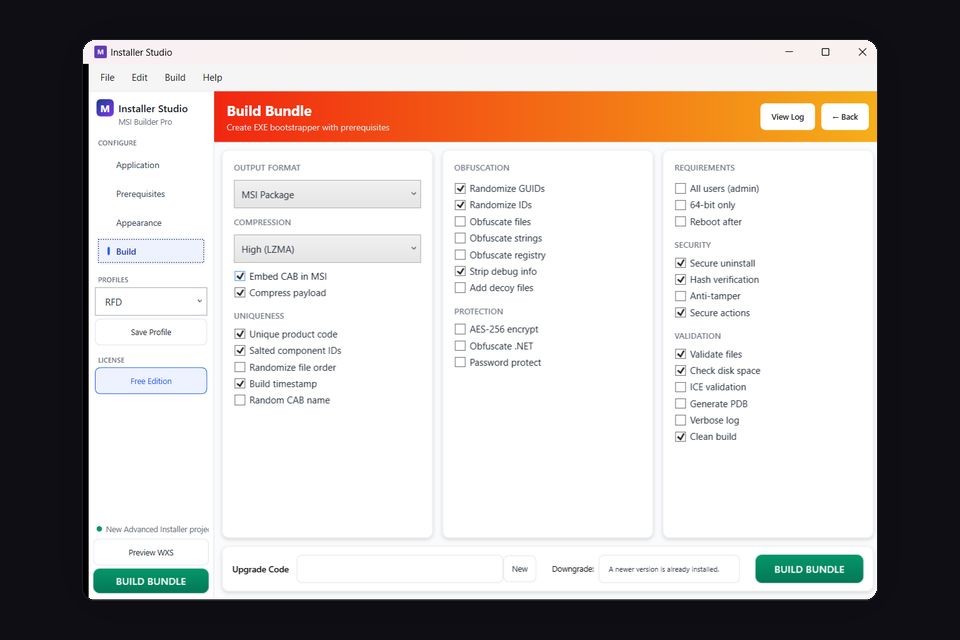Image resolution: width=960 pixels, height=640 pixels.
Task: Disable Strip debug info
Action: pos(460,270)
